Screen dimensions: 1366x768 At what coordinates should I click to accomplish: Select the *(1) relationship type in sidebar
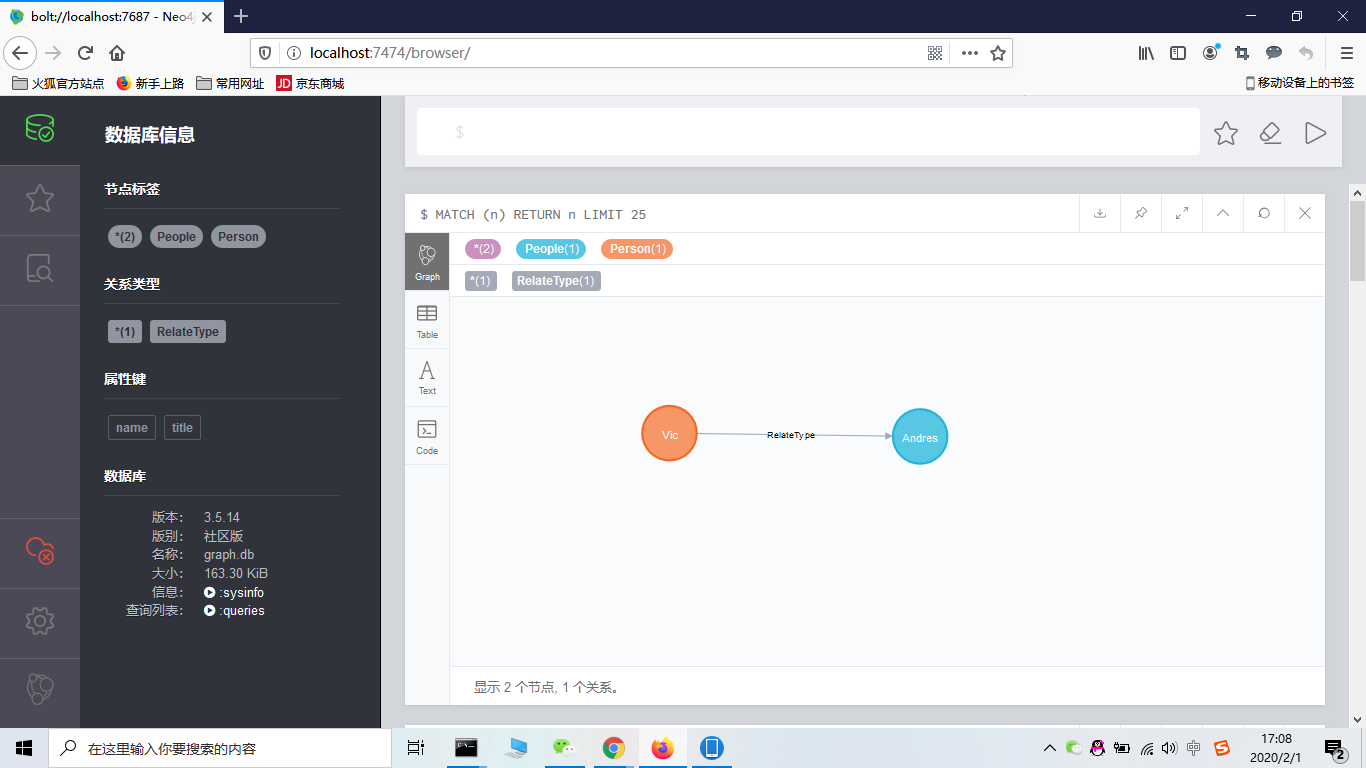[x=125, y=332]
